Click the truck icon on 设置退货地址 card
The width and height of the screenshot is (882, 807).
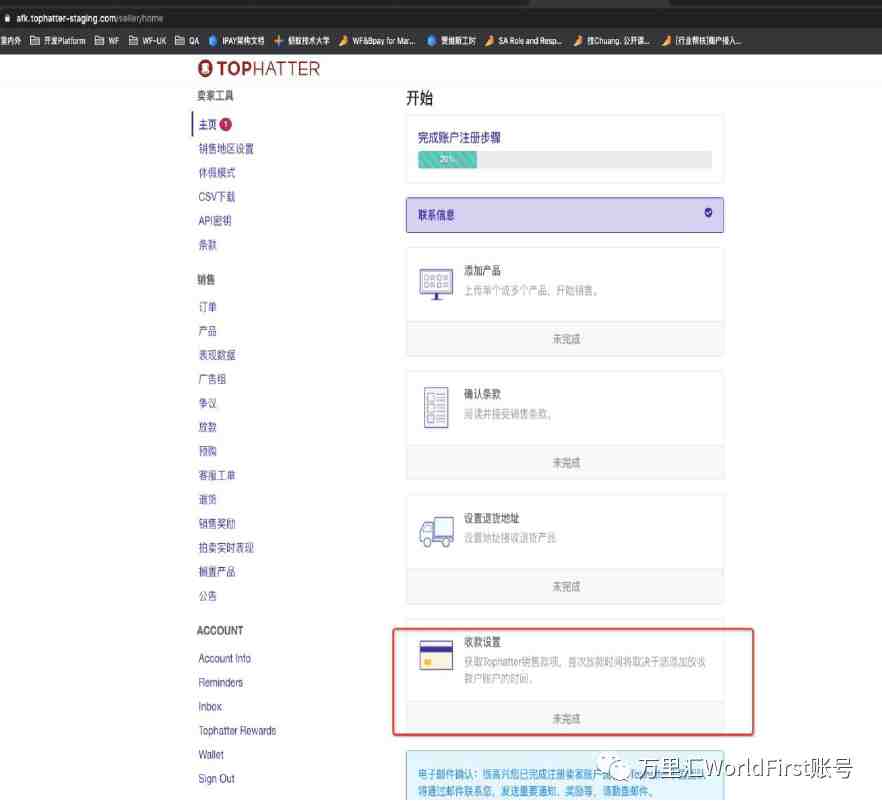tap(436, 531)
